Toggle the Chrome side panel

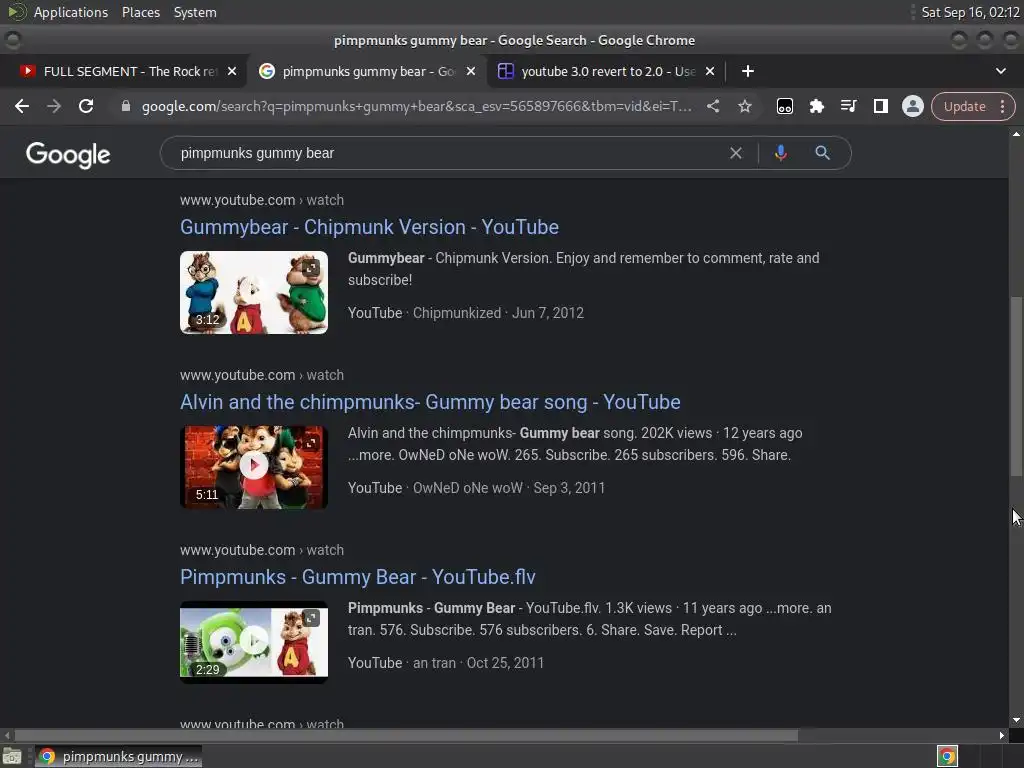(x=880, y=106)
